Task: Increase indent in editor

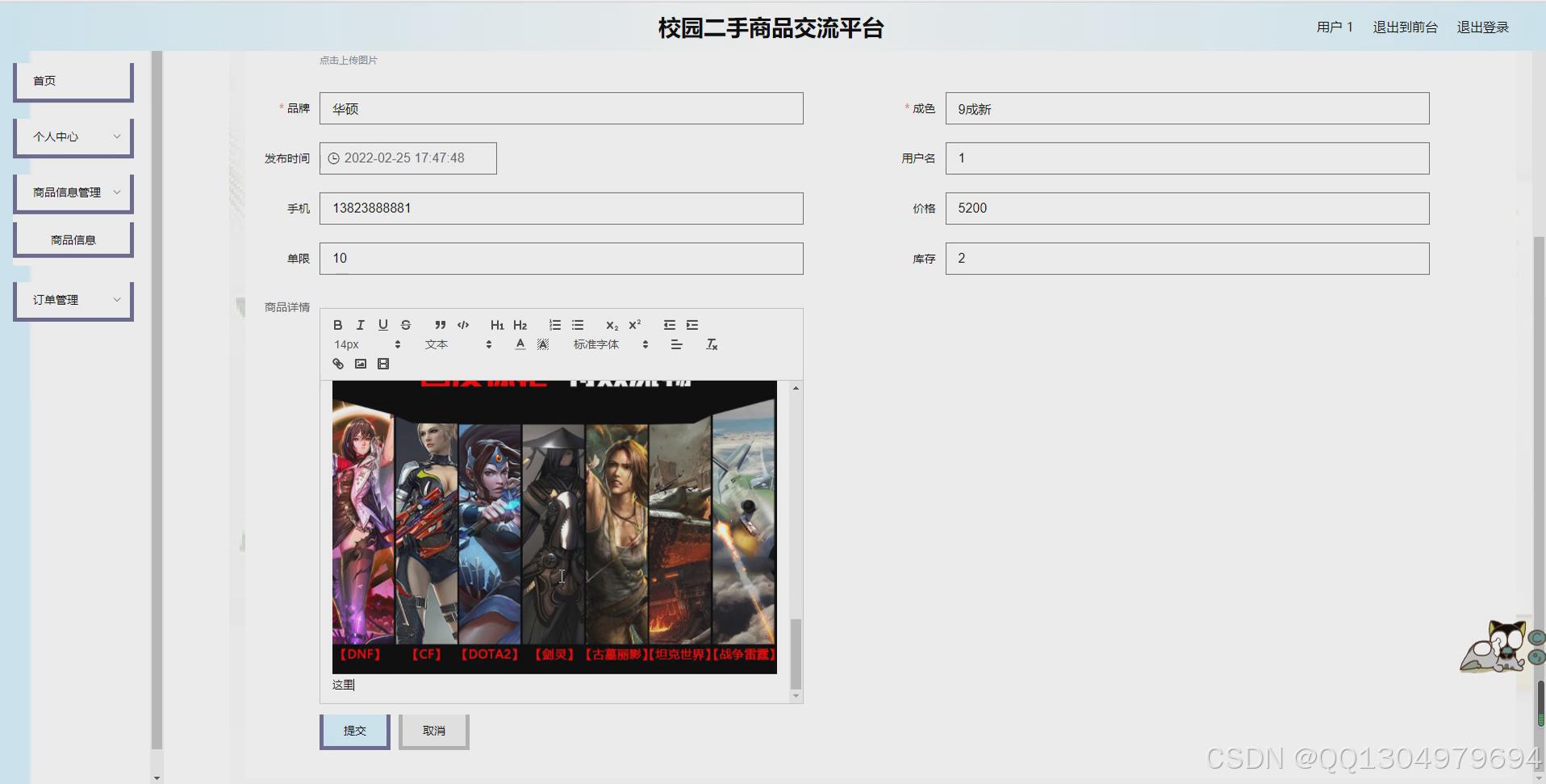Action: click(x=692, y=325)
